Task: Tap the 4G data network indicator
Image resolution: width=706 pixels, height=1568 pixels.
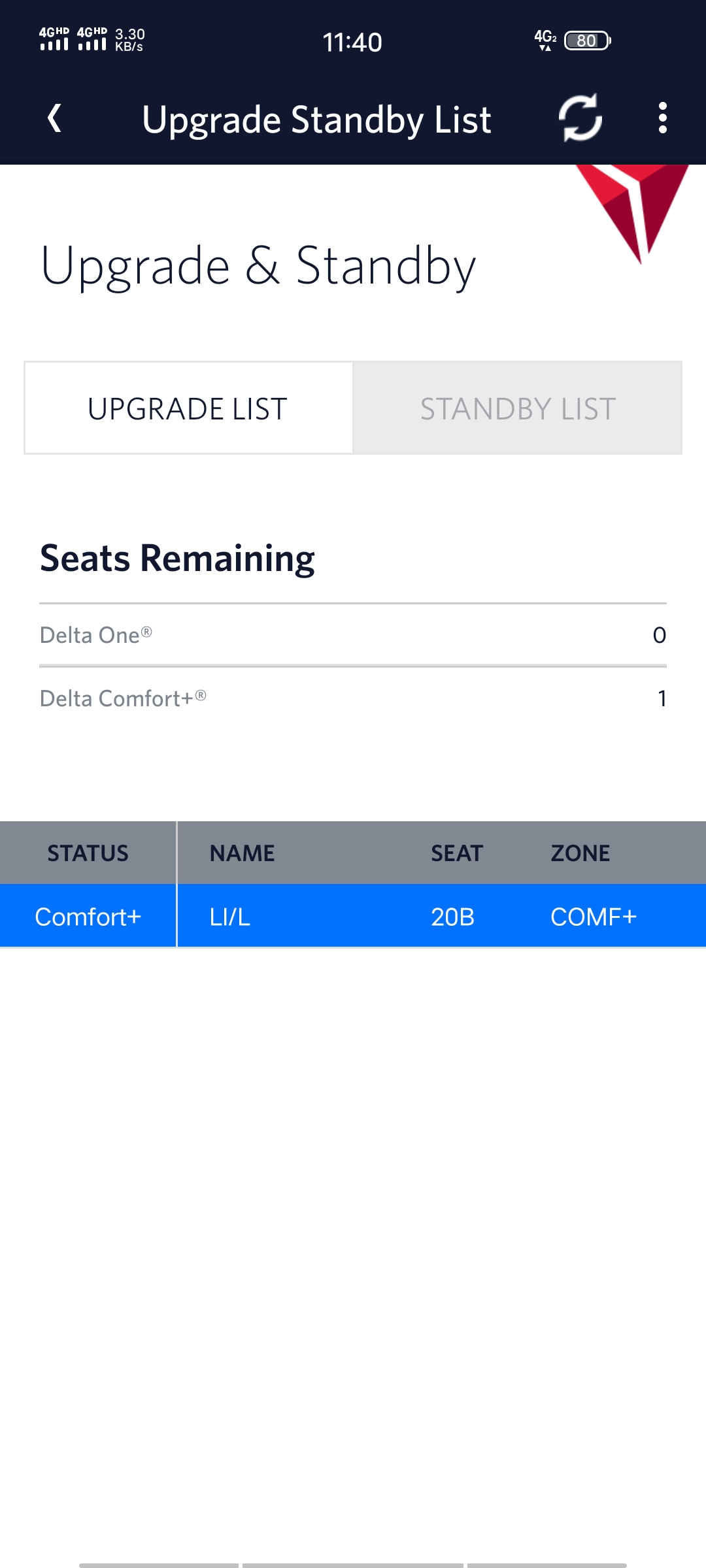Action: (x=545, y=39)
